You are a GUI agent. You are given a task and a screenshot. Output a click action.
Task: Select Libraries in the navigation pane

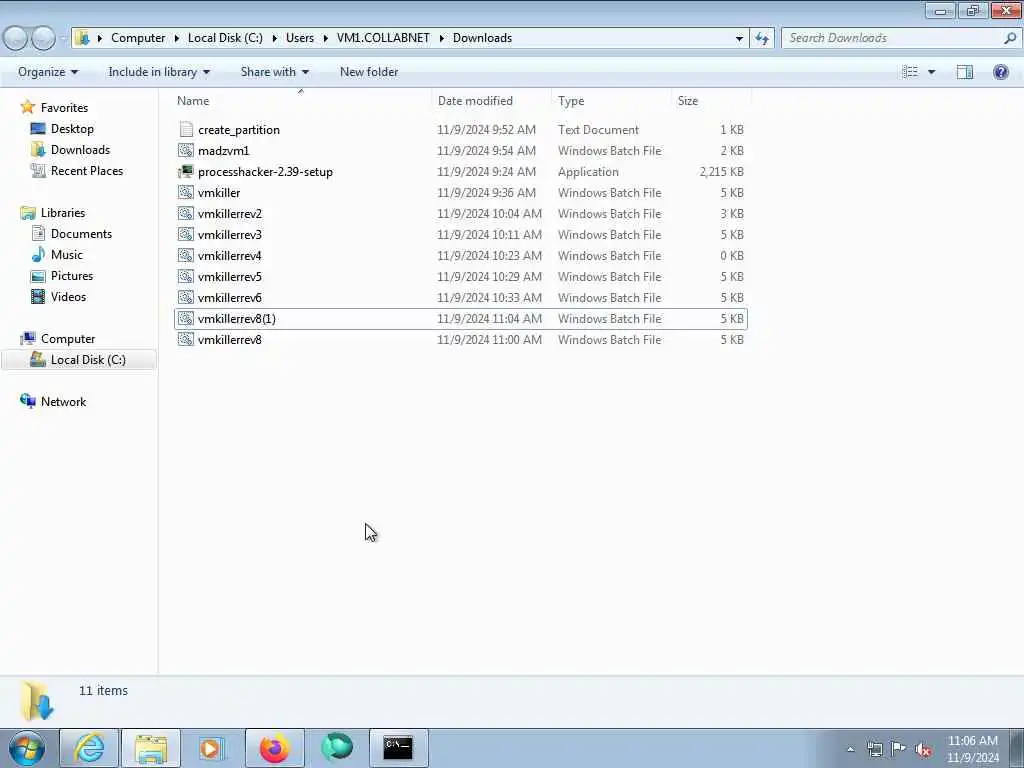tap(63, 213)
